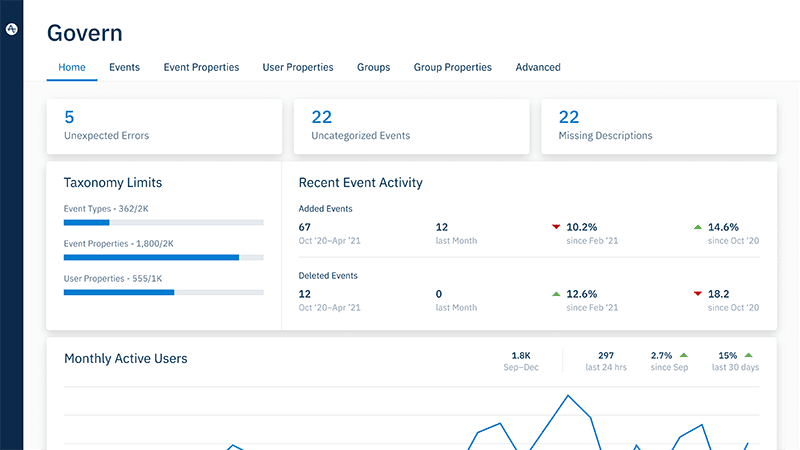Screen dimensions: 800x450
Task: Click green arrow next to 15%
Action: [x=748, y=355]
